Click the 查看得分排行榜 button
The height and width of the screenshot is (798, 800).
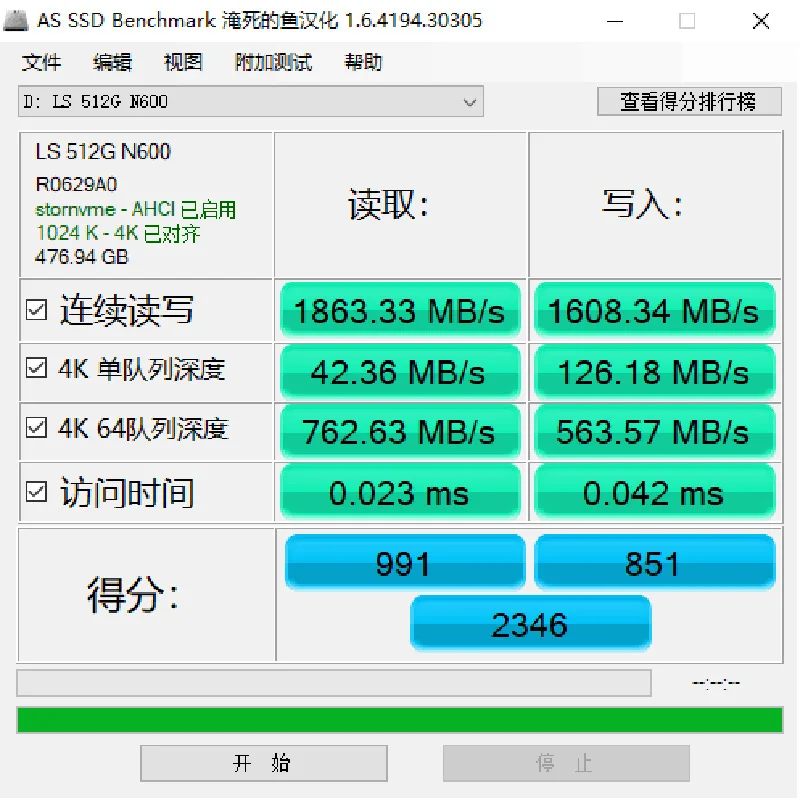click(x=689, y=102)
